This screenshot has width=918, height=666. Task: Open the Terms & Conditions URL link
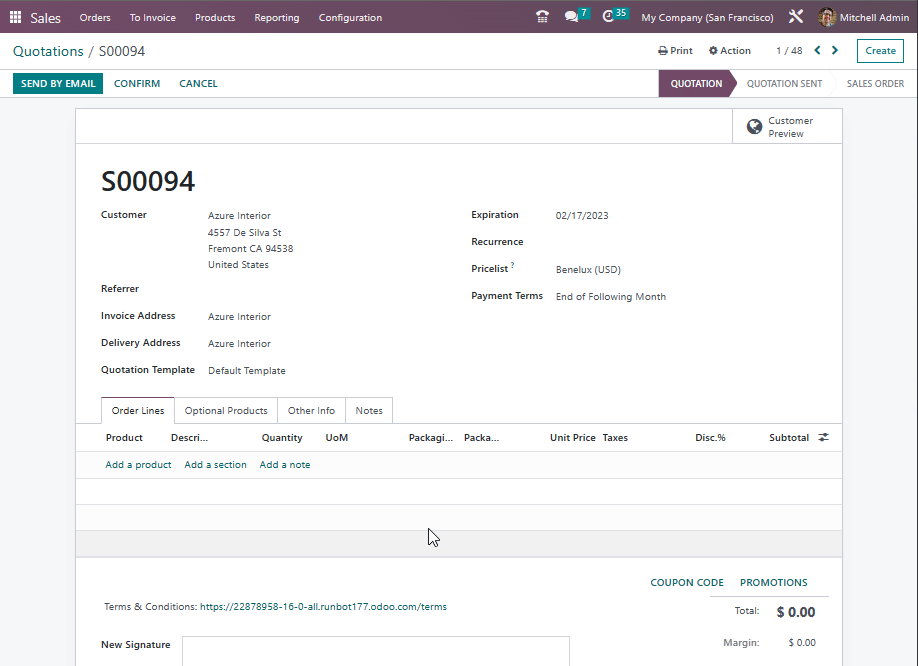pyautogui.click(x=323, y=606)
